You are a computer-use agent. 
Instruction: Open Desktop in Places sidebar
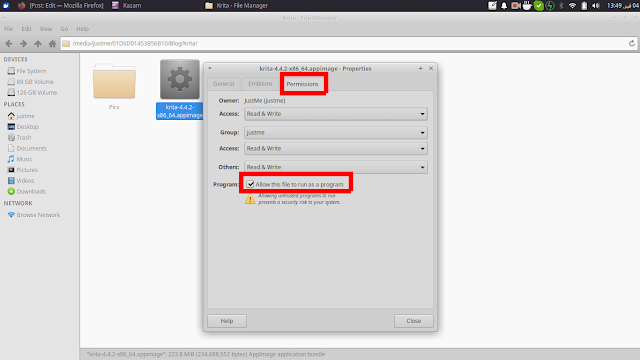[23, 127]
